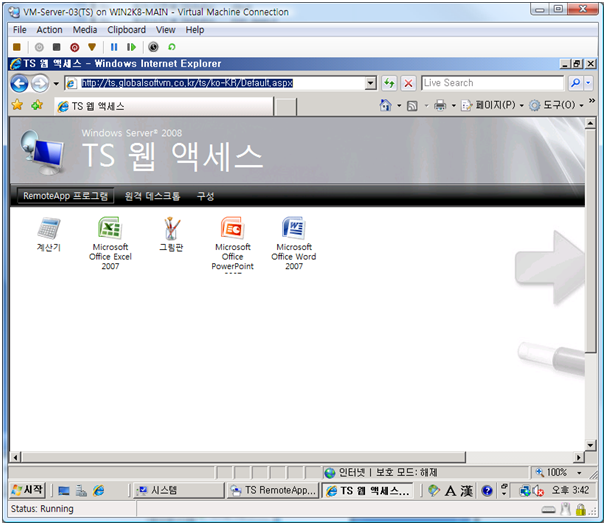
Task: Launch Microsoft Office Excel 2007 RemoteApp
Action: (110, 243)
